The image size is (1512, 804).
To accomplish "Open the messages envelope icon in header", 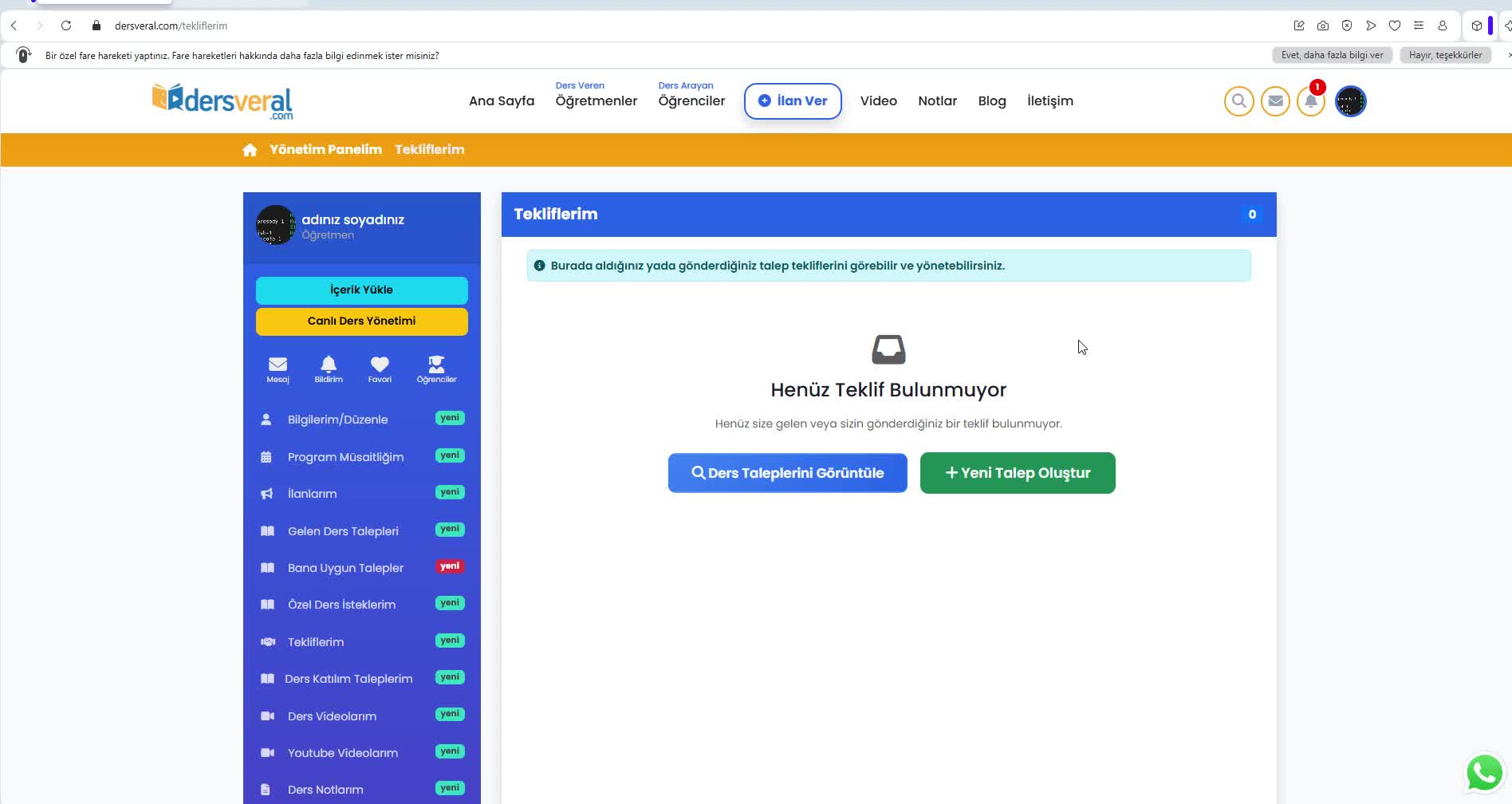I will tap(1275, 100).
